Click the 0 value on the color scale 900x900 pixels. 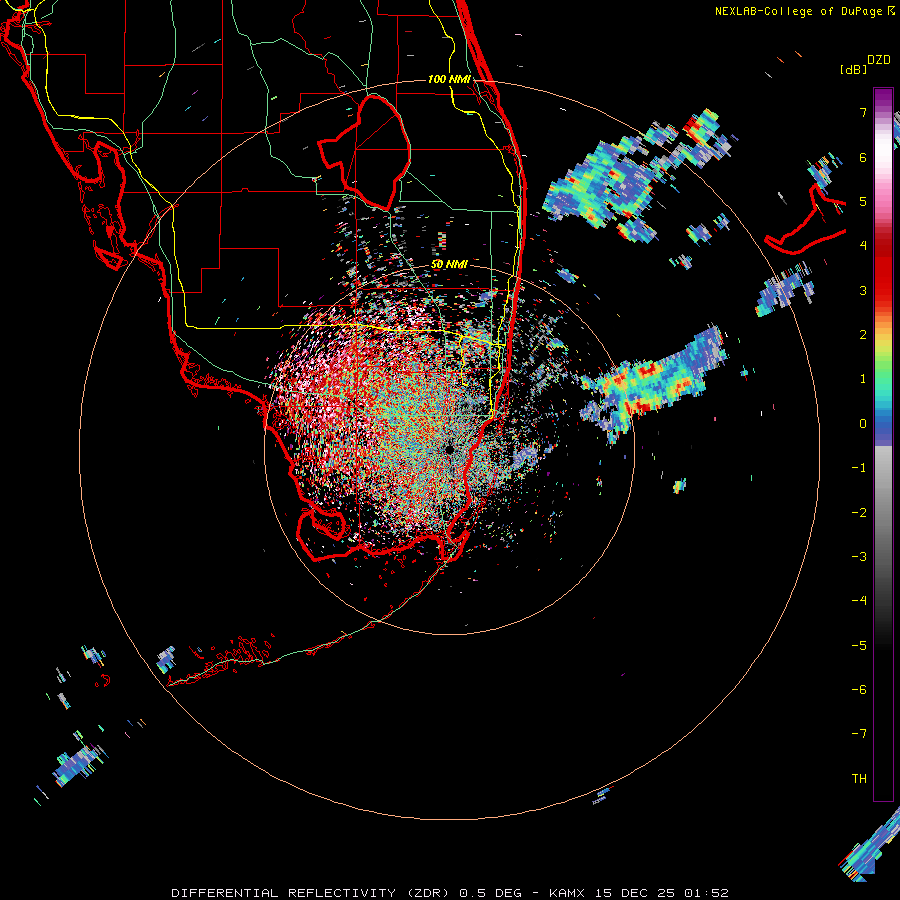tap(863, 423)
